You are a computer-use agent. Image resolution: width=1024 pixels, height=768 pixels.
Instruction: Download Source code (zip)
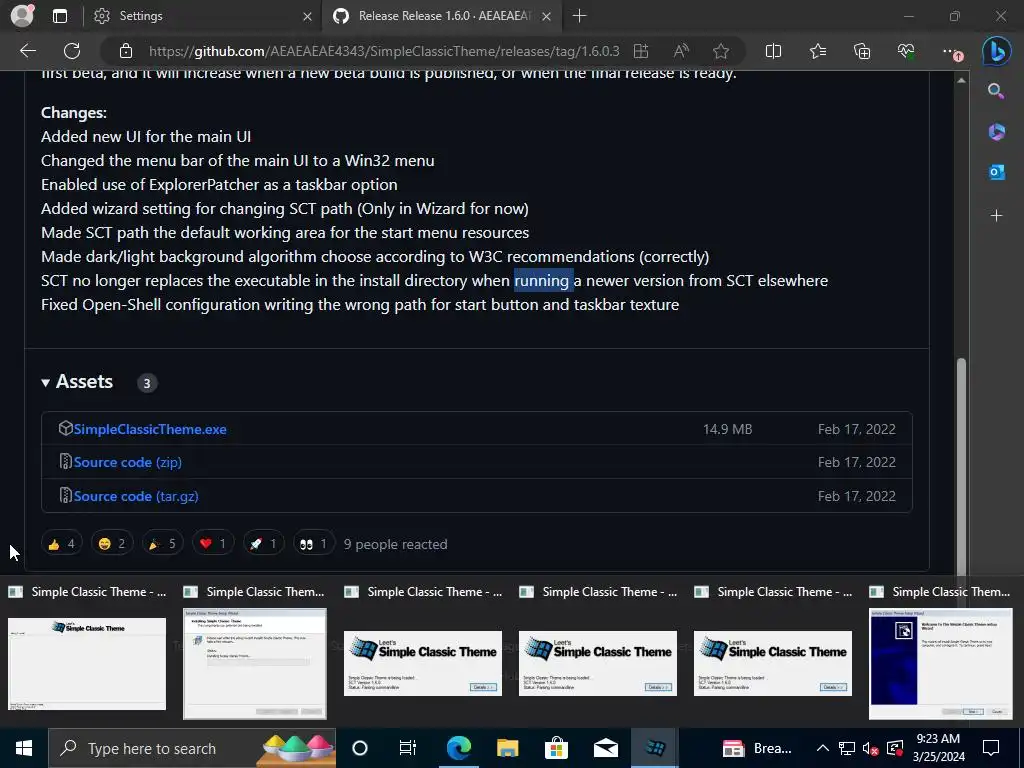tap(127, 462)
